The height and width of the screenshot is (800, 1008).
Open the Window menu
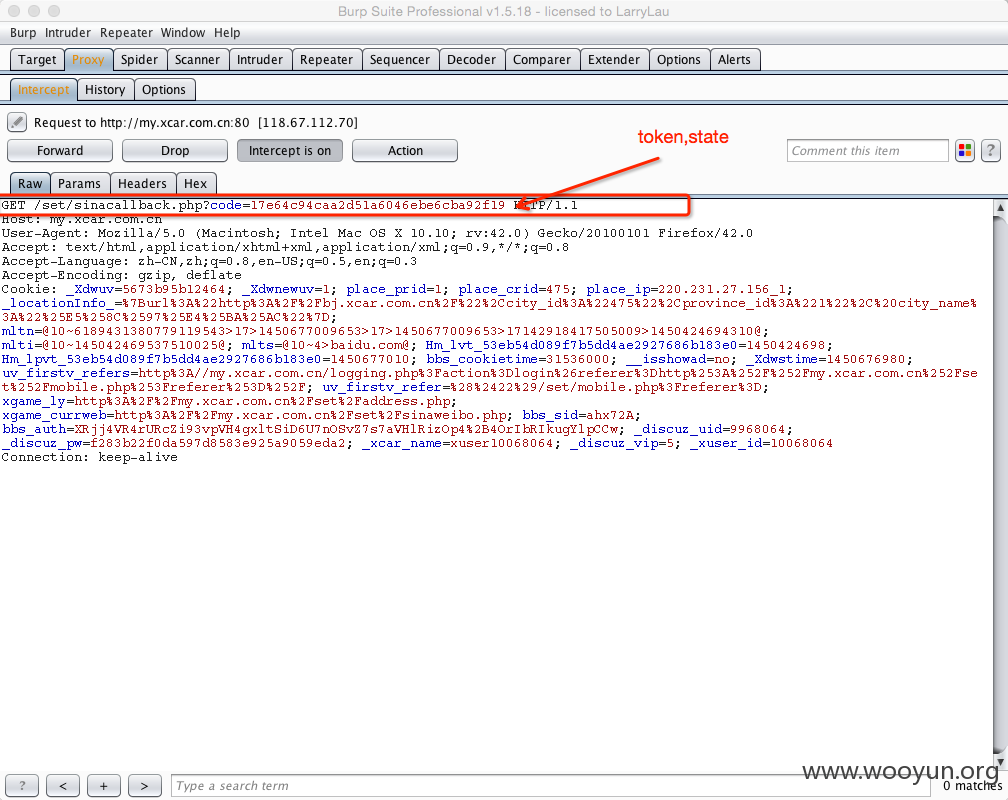tap(183, 33)
